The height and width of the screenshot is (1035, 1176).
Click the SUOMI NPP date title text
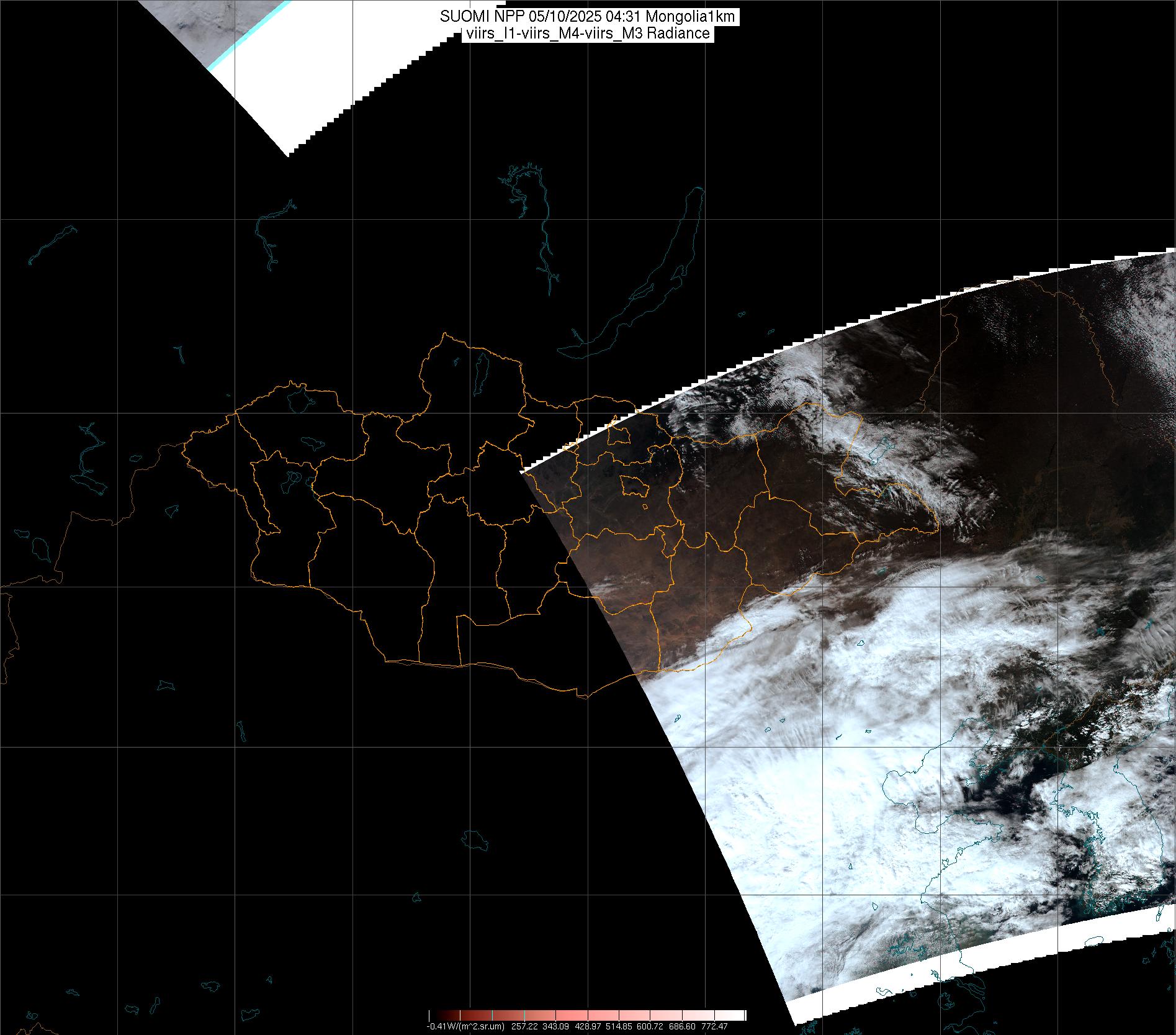click(588, 17)
